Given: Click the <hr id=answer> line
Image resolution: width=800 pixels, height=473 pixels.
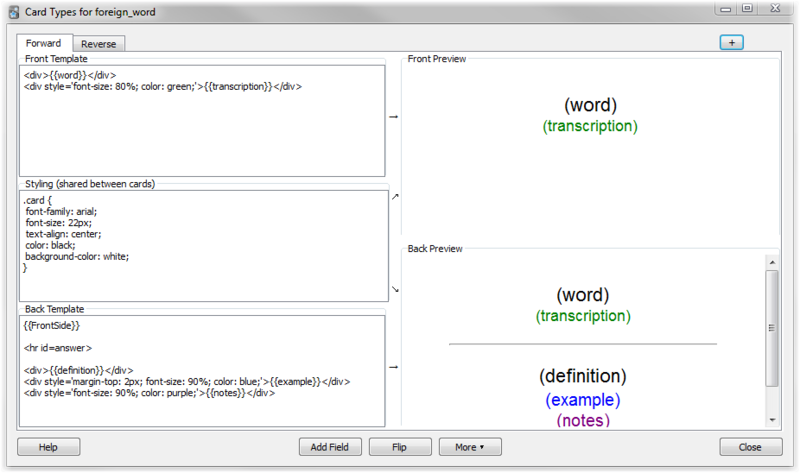Looking at the screenshot, I should click(58, 348).
